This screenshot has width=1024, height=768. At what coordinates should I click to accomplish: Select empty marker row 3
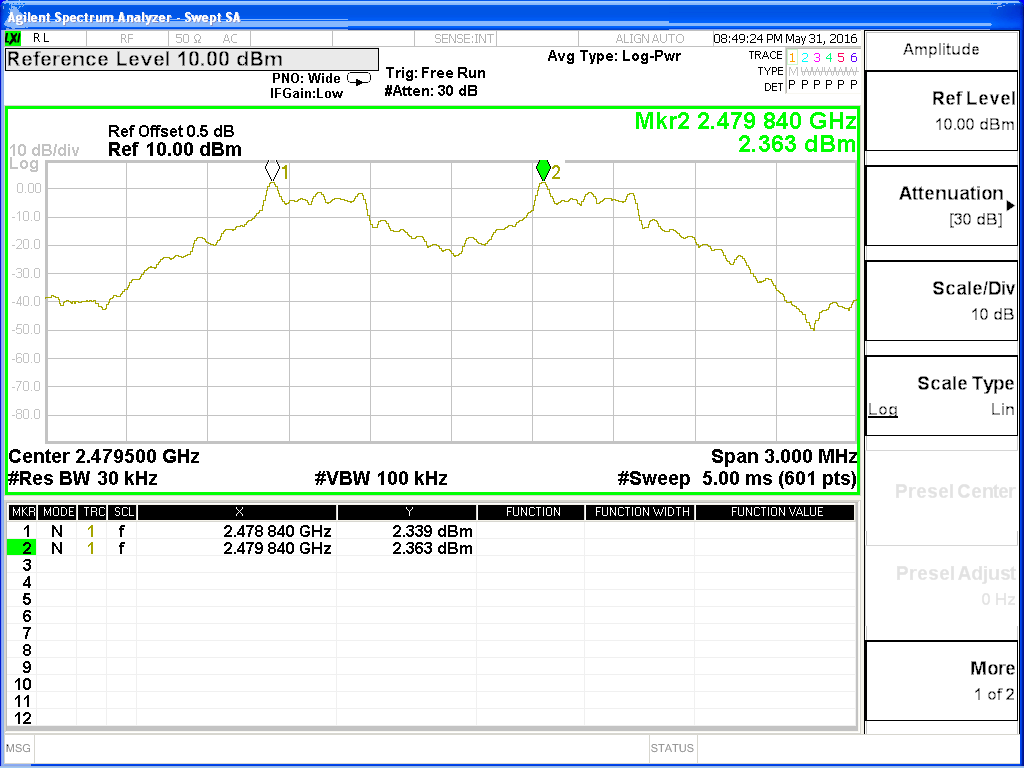coord(431,566)
